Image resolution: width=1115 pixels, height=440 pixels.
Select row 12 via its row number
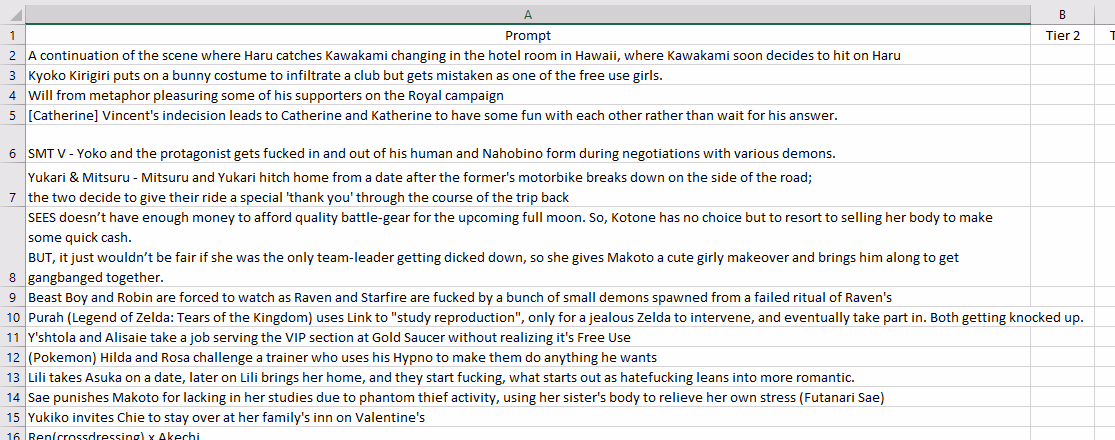pyautogui.click(x=13, y=358)
